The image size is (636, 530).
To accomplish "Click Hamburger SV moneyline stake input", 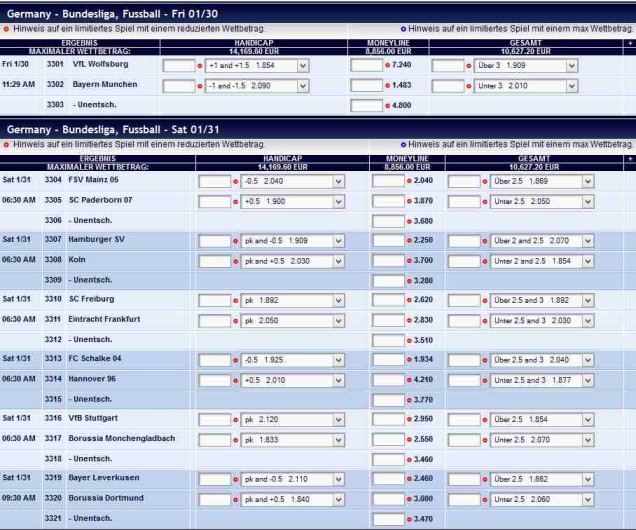I will 388,240.
